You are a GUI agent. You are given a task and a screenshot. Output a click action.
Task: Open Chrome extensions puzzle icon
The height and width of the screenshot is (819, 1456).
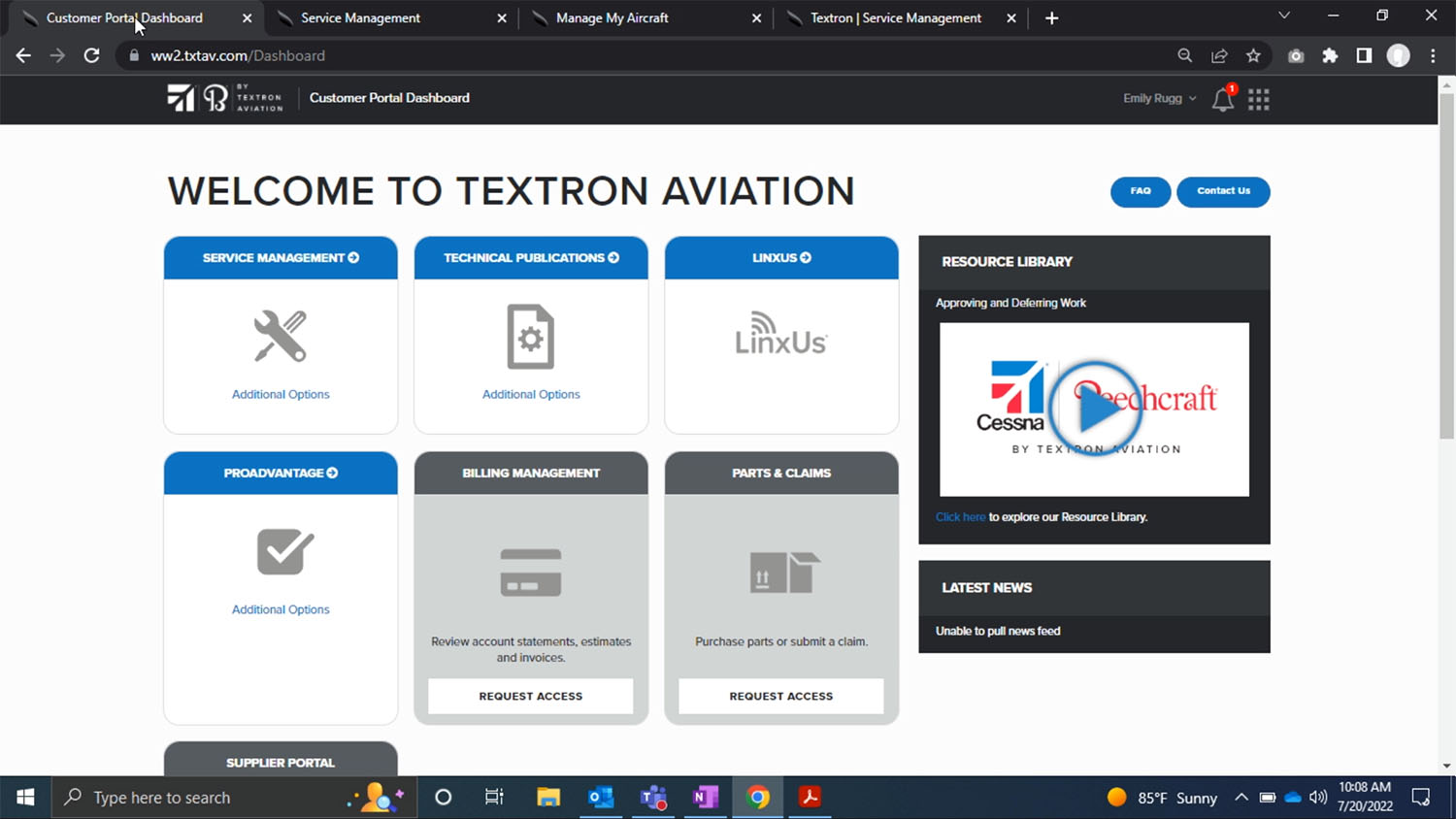(x=1330, y=56)
